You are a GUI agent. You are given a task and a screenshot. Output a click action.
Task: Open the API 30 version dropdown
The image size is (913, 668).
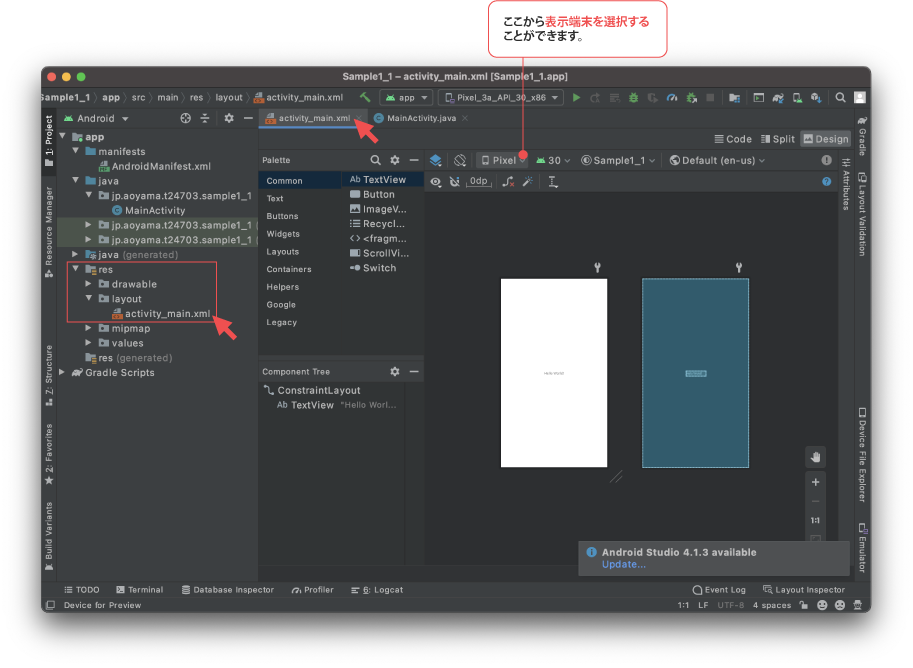553,160
